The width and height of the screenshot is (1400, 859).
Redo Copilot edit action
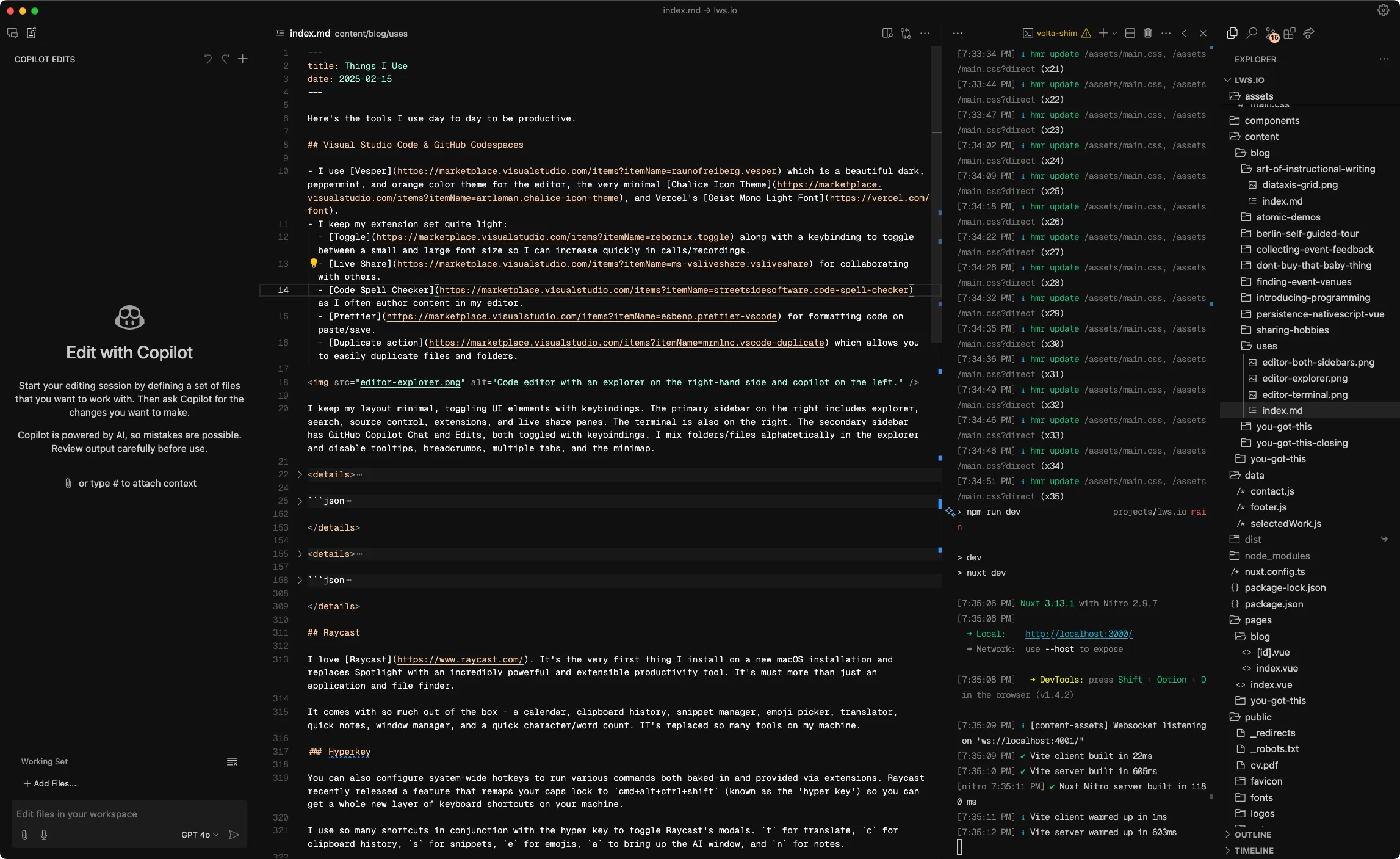pos(225,59)
